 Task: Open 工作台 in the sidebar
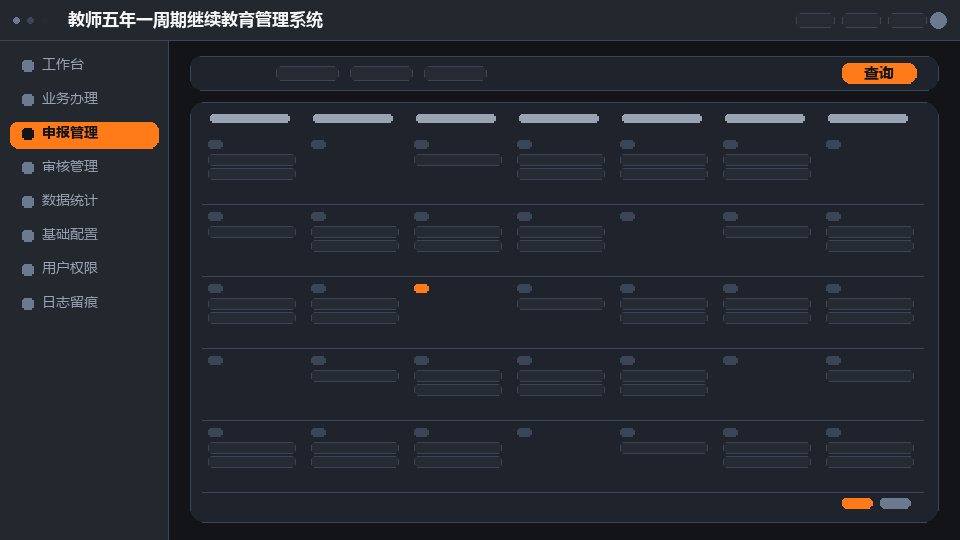[x=84, y=64]
